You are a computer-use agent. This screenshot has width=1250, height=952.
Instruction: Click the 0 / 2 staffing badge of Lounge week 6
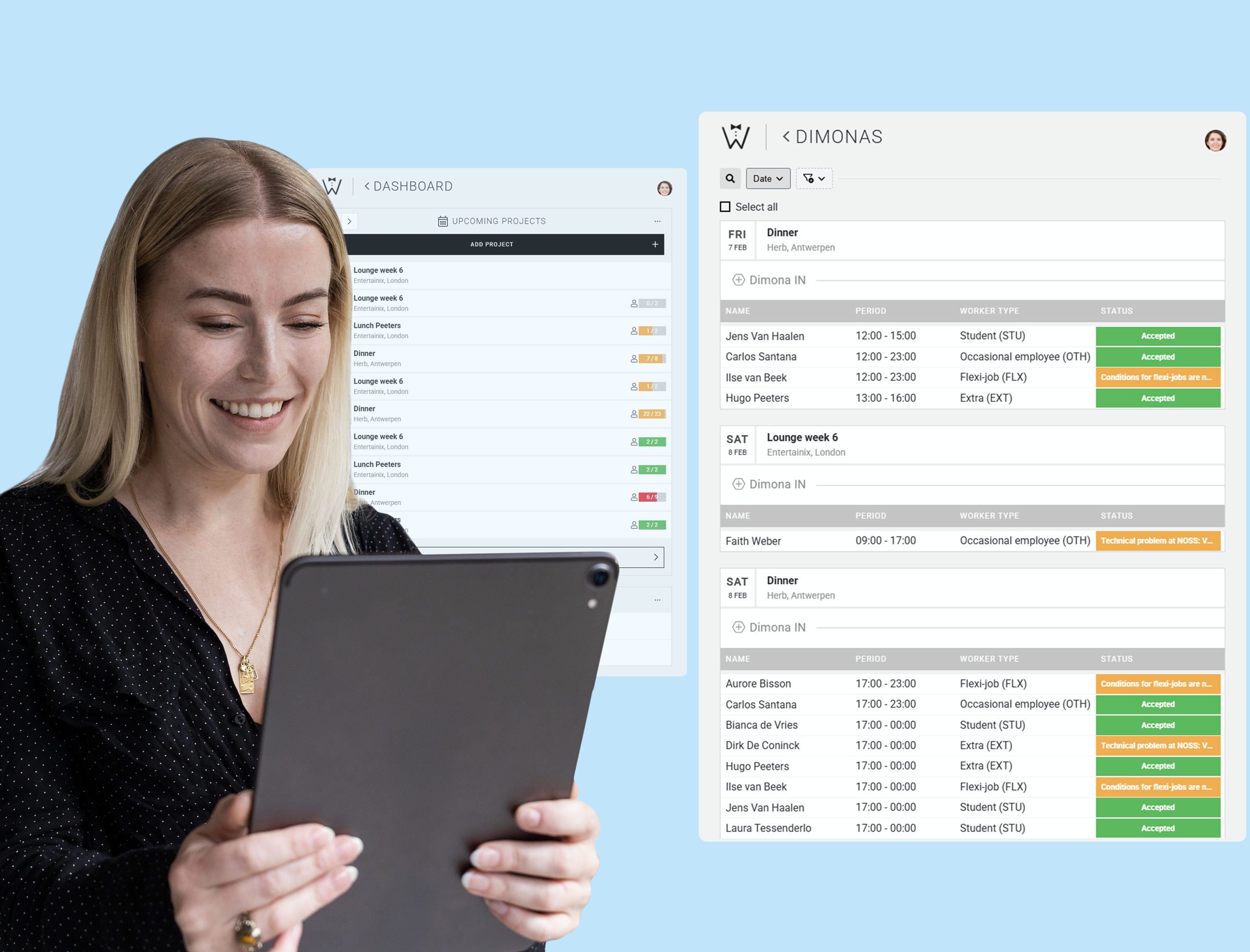click(x=652, y=304)
